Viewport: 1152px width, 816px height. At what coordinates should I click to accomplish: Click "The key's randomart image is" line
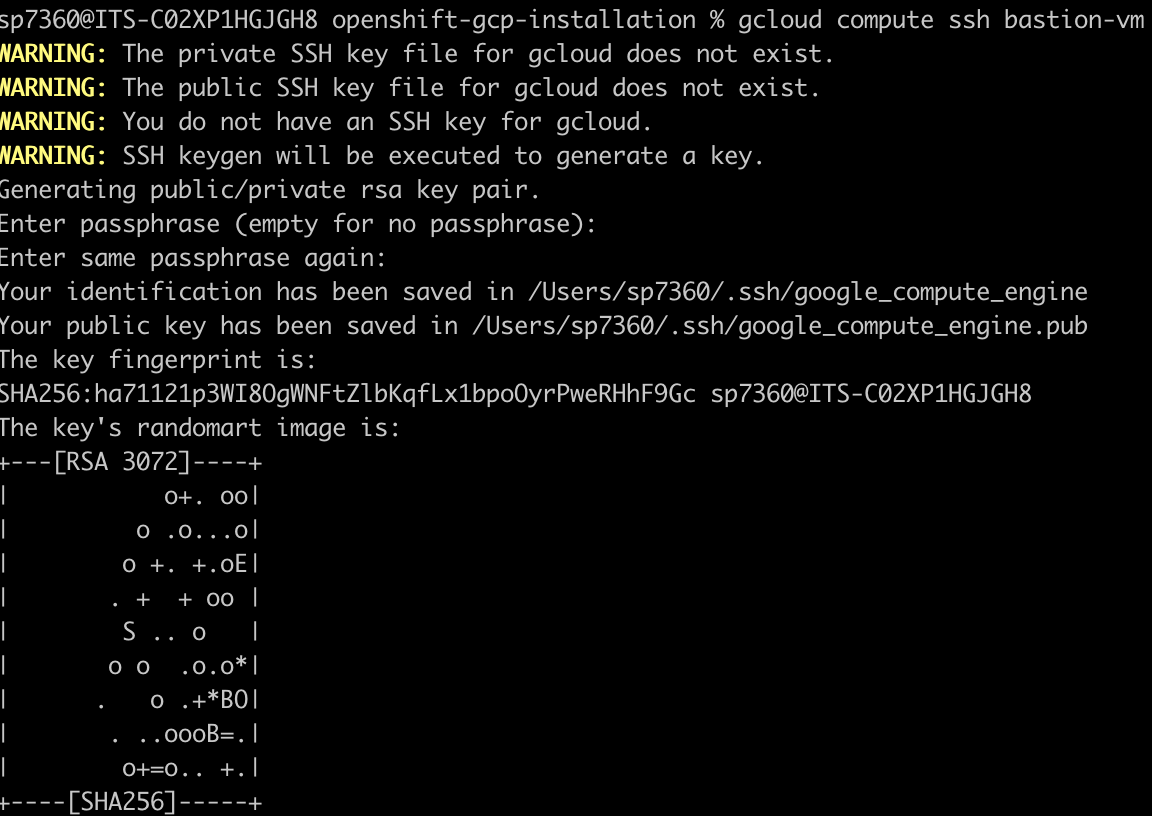click(200, 428)
